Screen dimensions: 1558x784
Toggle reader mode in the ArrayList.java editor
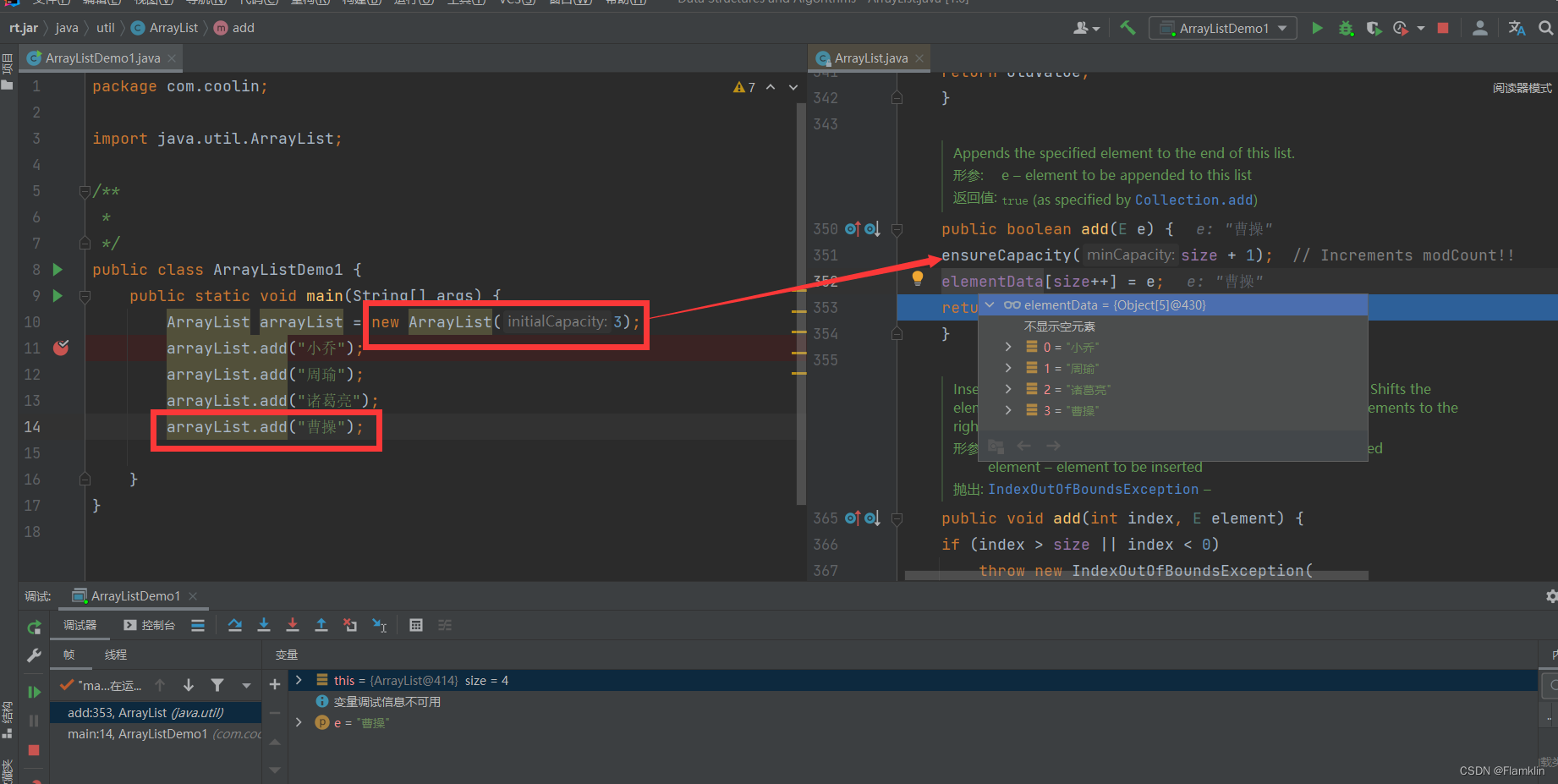point(1522,88)
